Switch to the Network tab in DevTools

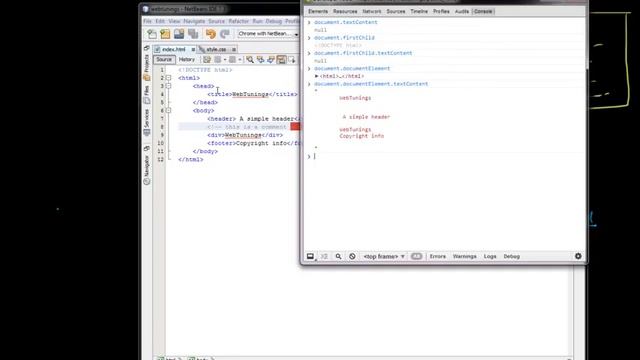coord(372,11)
